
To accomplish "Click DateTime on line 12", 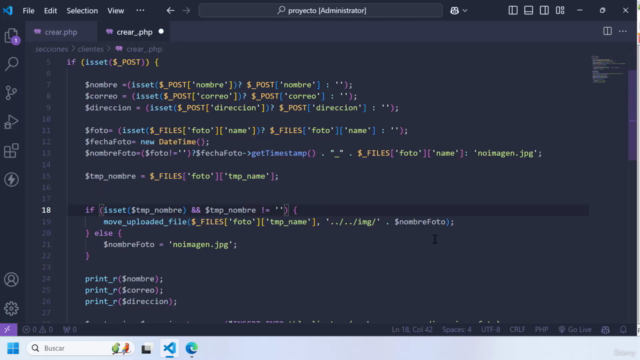I will tap(177, 142).
